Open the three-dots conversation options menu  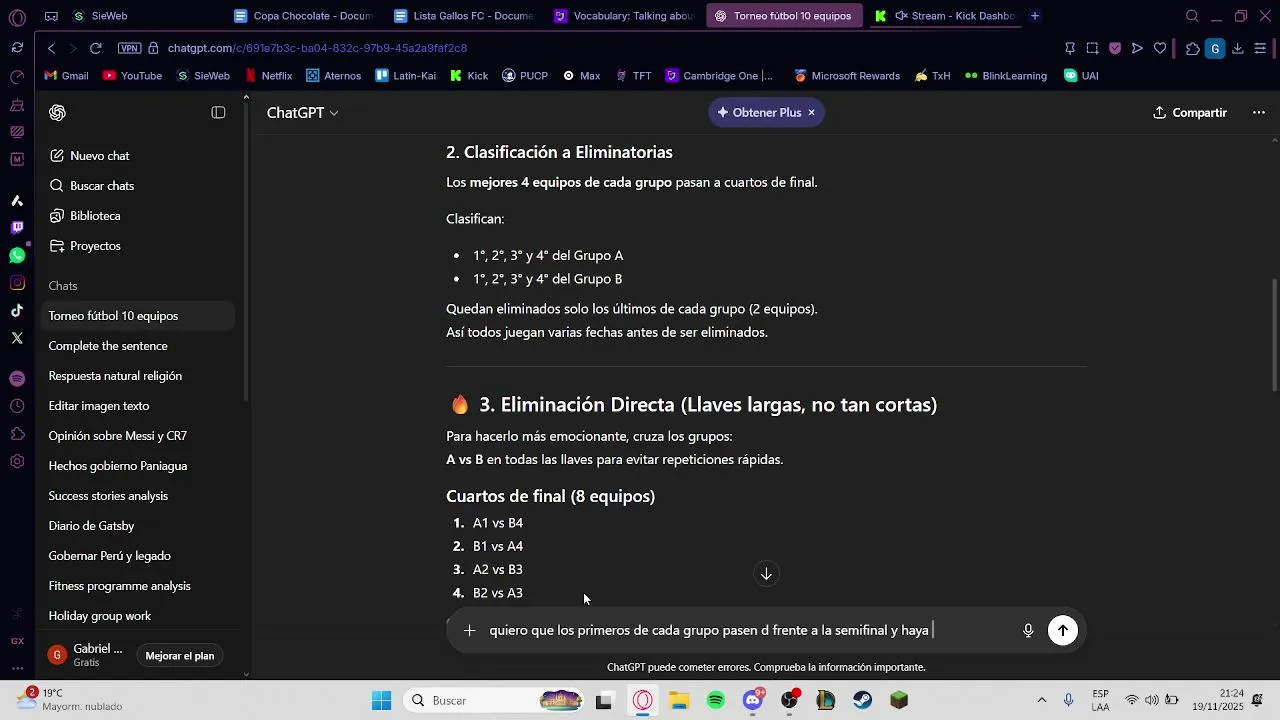[x=1259, y=113]
